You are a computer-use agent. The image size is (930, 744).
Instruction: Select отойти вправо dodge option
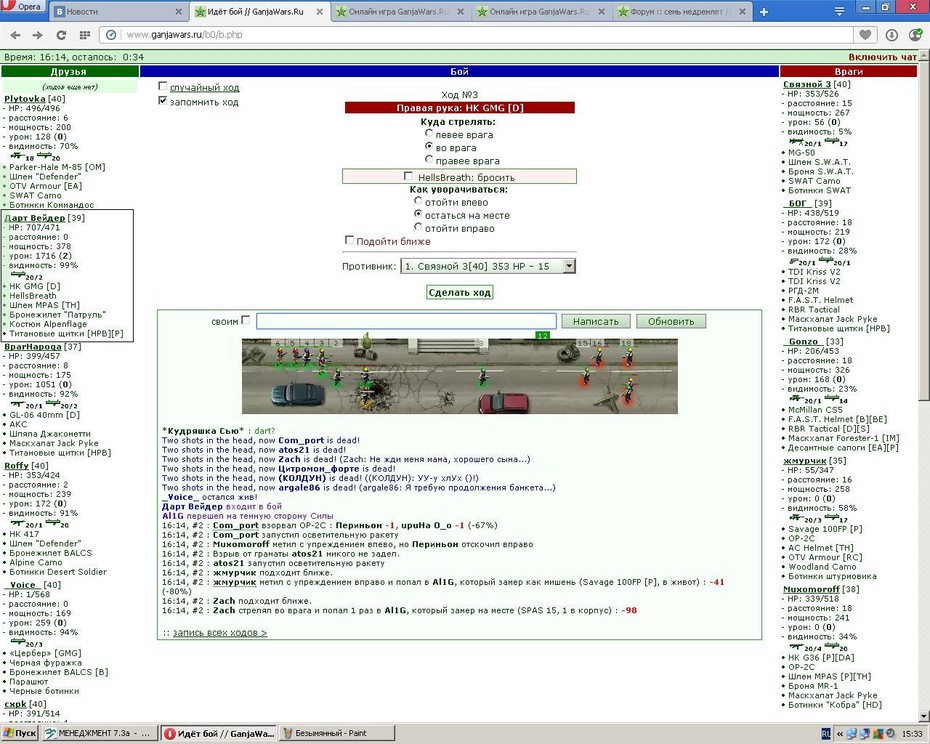[418, 227]
